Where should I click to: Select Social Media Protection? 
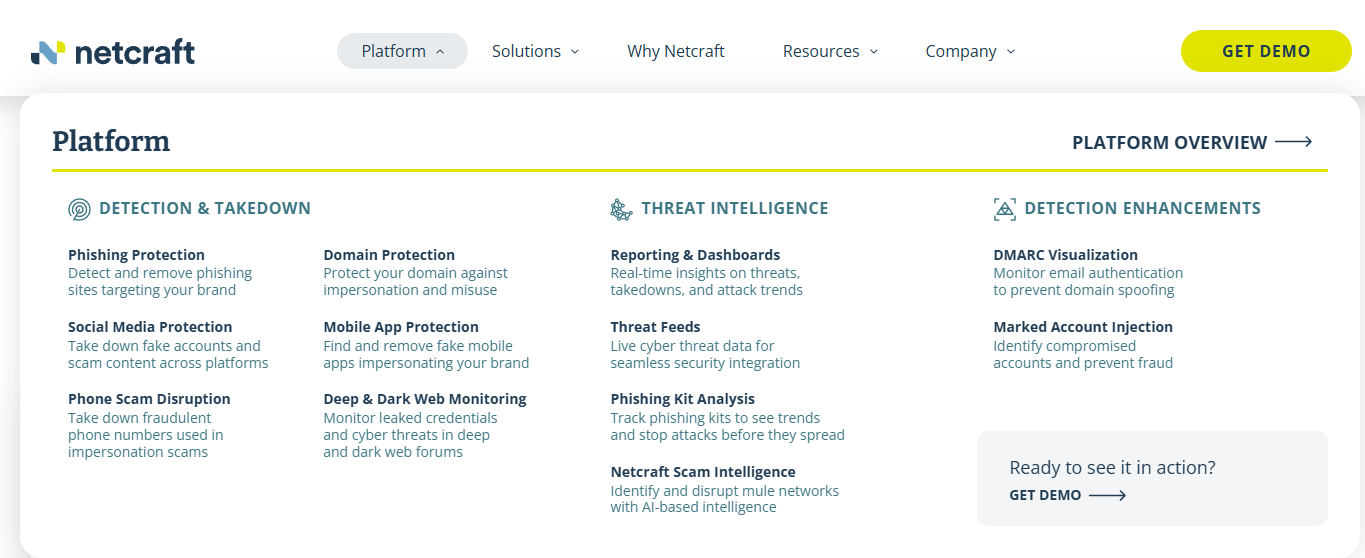click(x=150, y=327)
